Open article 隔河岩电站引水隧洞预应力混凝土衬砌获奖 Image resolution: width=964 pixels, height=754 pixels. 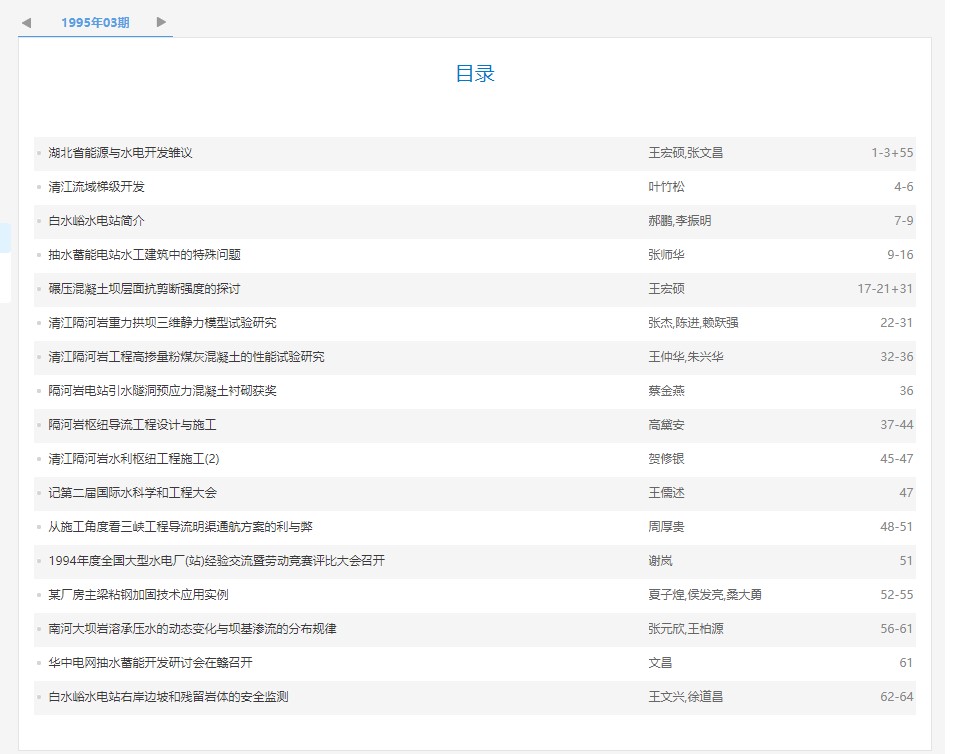[162, 391]
